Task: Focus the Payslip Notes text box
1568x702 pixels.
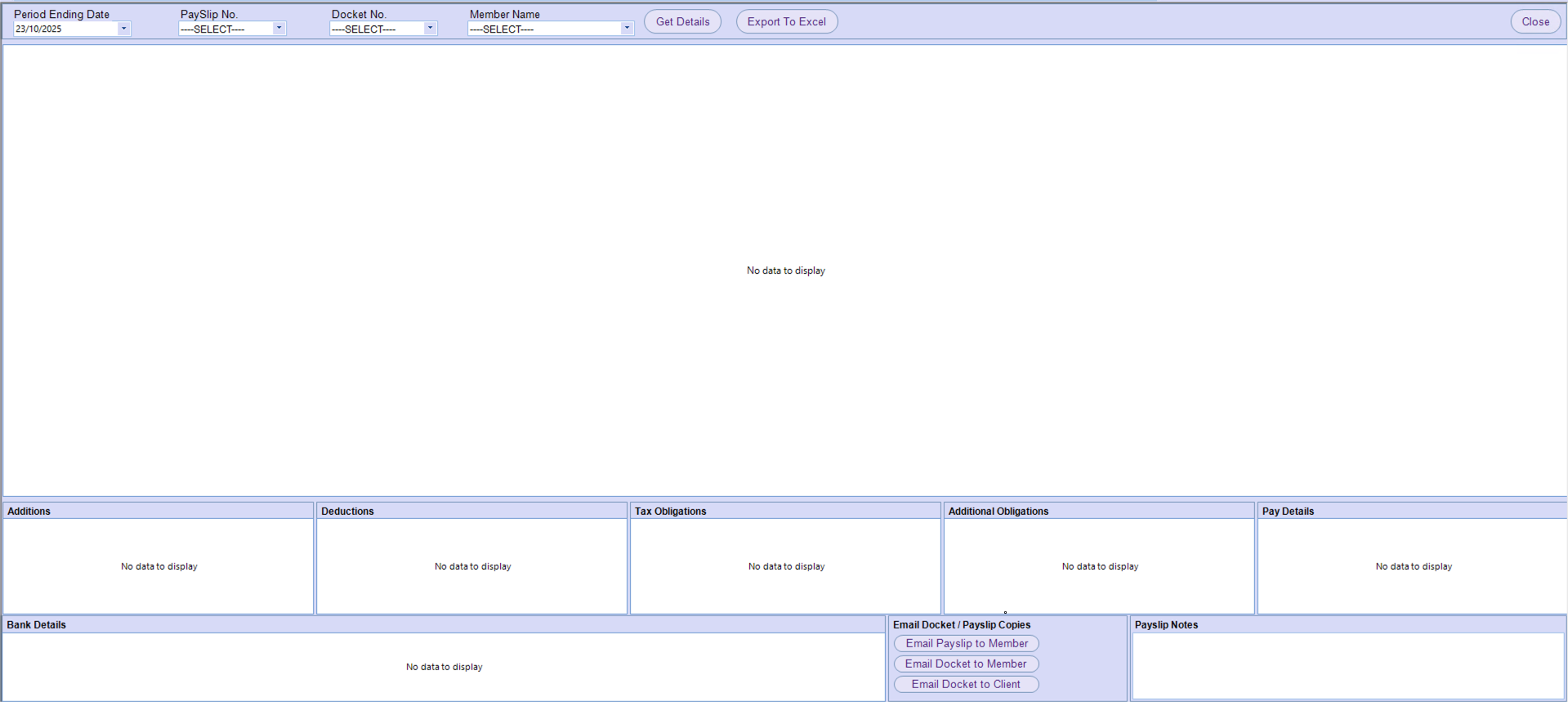Action: point(1347,665)
